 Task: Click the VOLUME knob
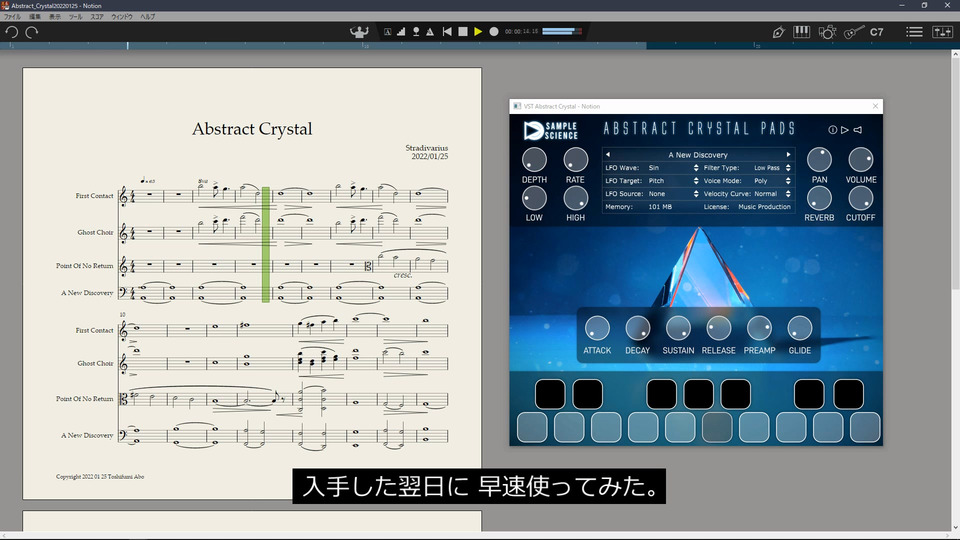coord(860,160)
